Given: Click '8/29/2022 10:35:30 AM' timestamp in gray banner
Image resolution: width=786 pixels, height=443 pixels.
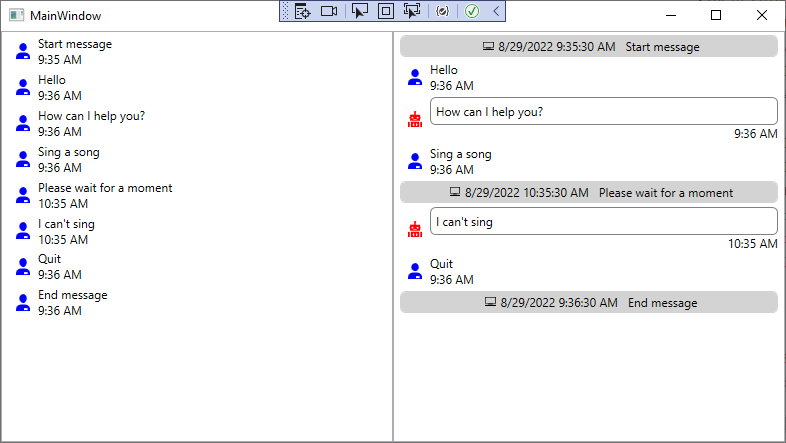Looking at the screenshot, I should [x=526, y=192].
